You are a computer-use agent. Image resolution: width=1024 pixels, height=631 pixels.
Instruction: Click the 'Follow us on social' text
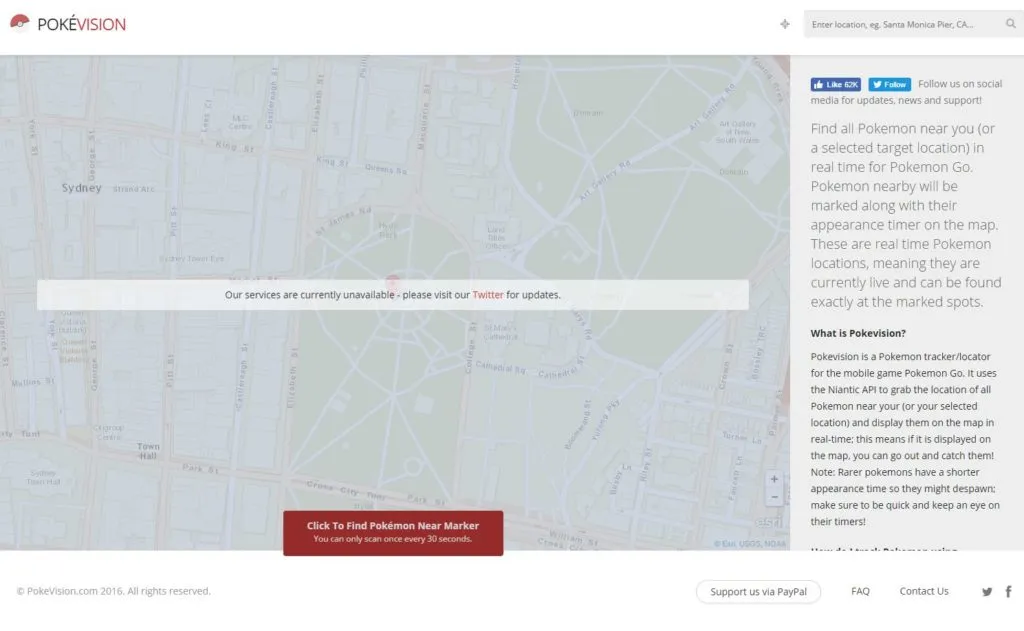tap(960, 84)
